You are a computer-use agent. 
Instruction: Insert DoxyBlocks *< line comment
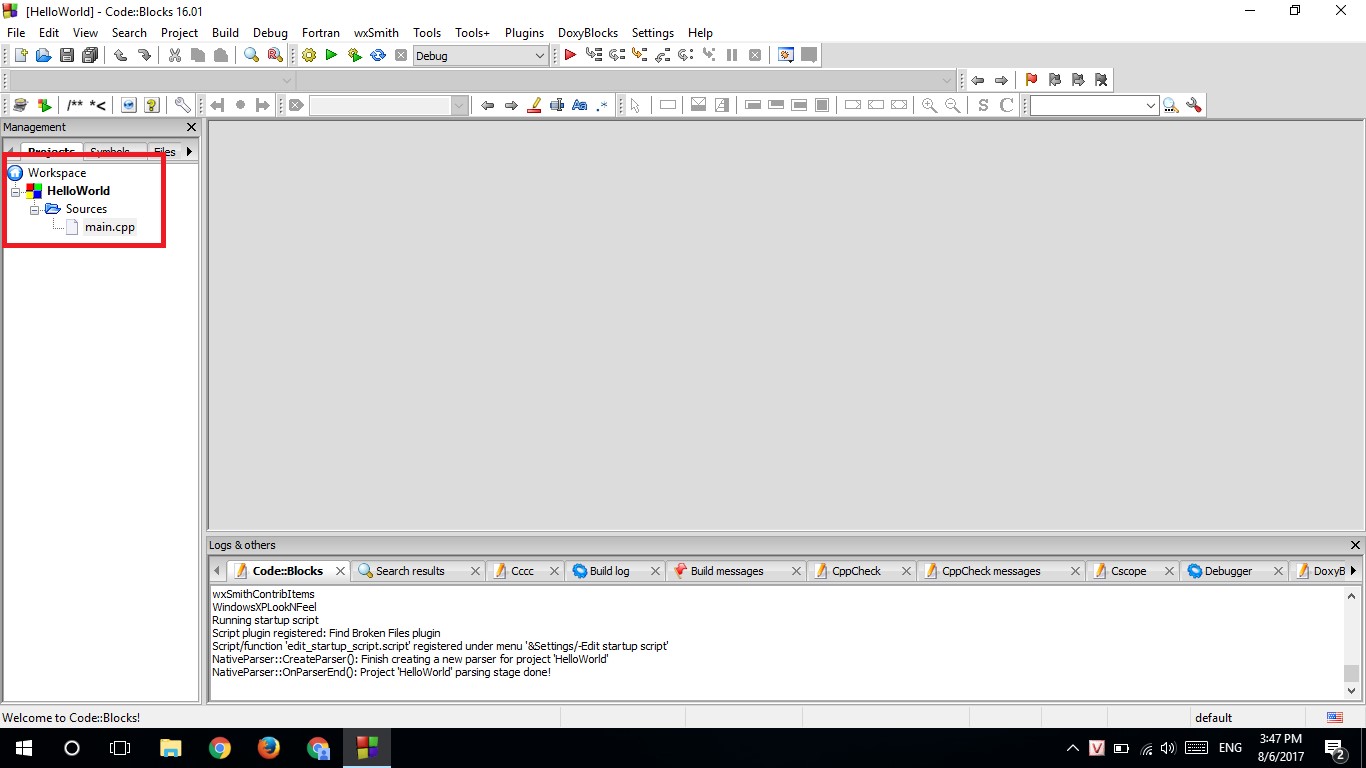click(98, 105)
